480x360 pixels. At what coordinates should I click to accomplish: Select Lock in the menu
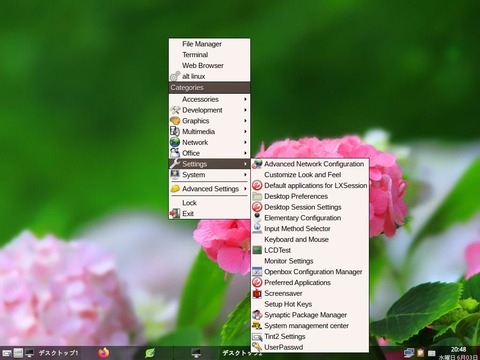pyautogui.click(x=209, y=203)
